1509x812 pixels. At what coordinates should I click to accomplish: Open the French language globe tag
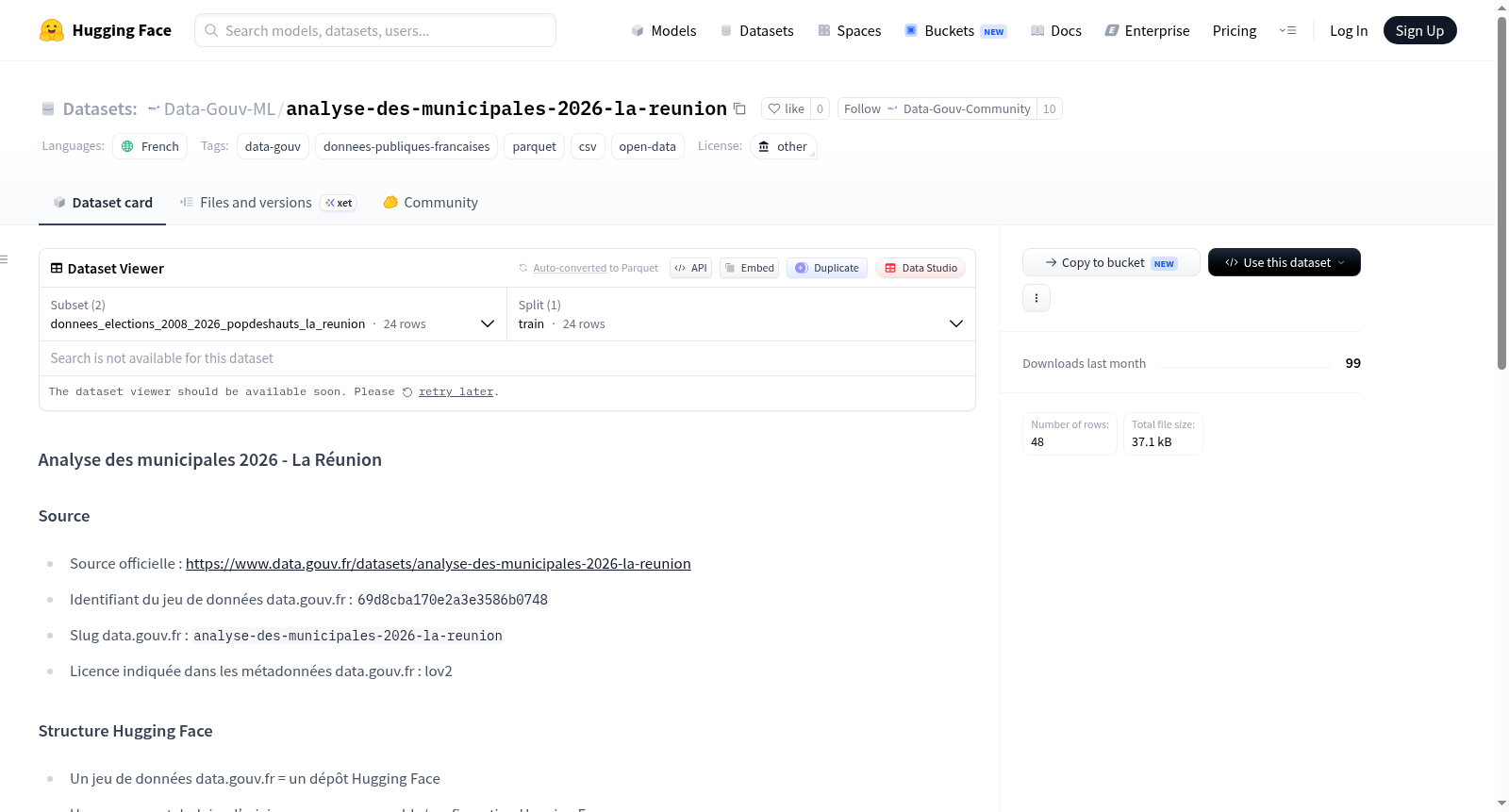click(150, 146)
